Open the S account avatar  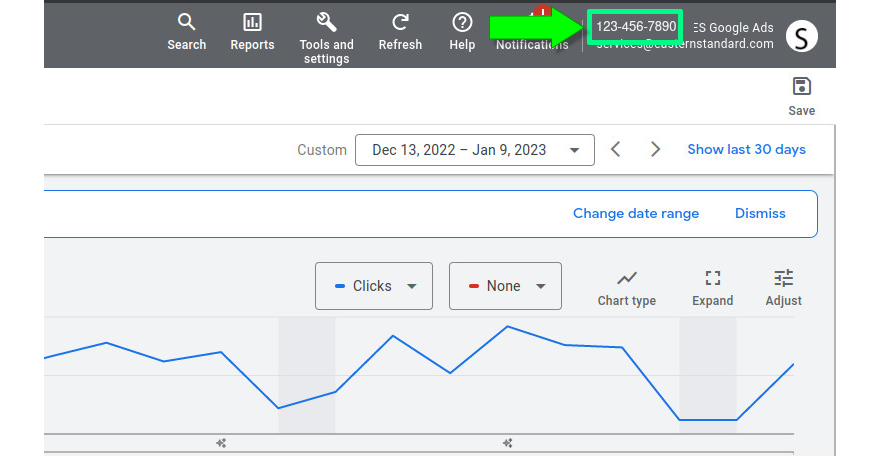point(801,36)
